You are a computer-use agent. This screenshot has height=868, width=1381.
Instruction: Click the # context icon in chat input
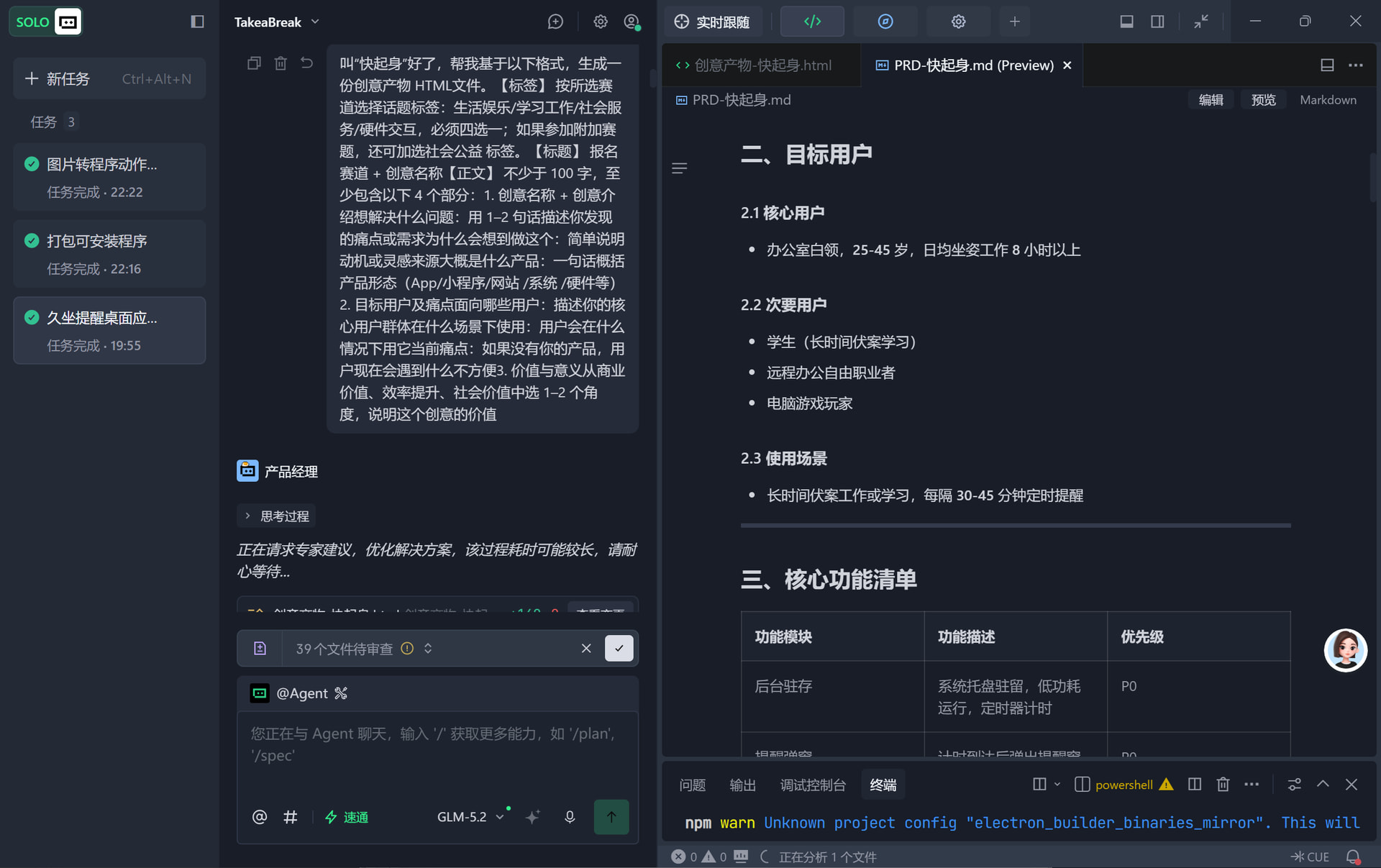pyautogui.click(x=290, y=817)
